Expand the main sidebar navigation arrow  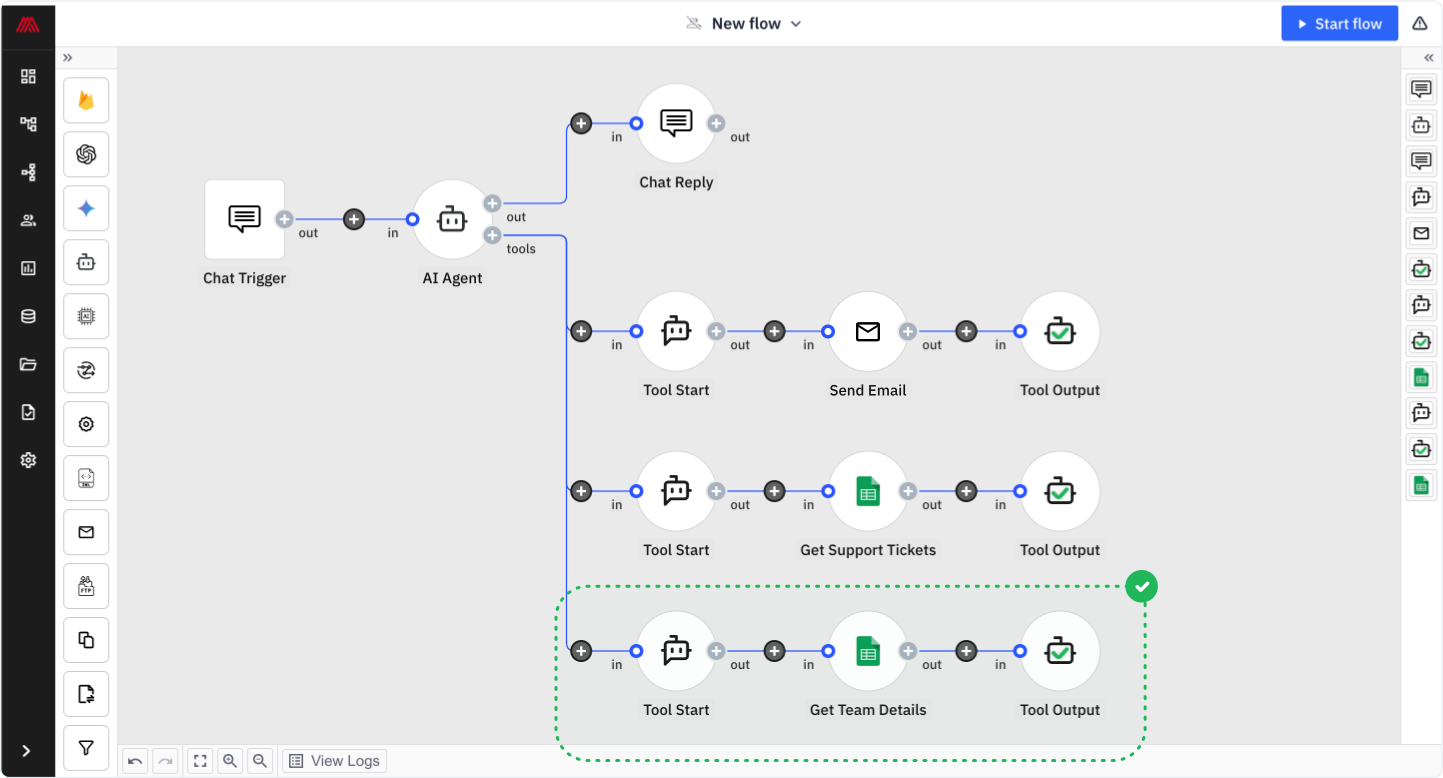(27, 751)
